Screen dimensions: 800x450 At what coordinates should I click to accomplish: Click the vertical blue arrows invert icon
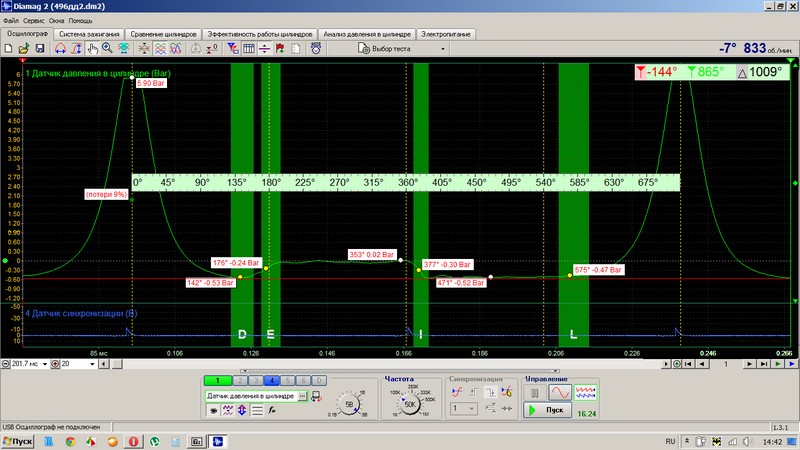pyautogui.click(x=242, y=410)
